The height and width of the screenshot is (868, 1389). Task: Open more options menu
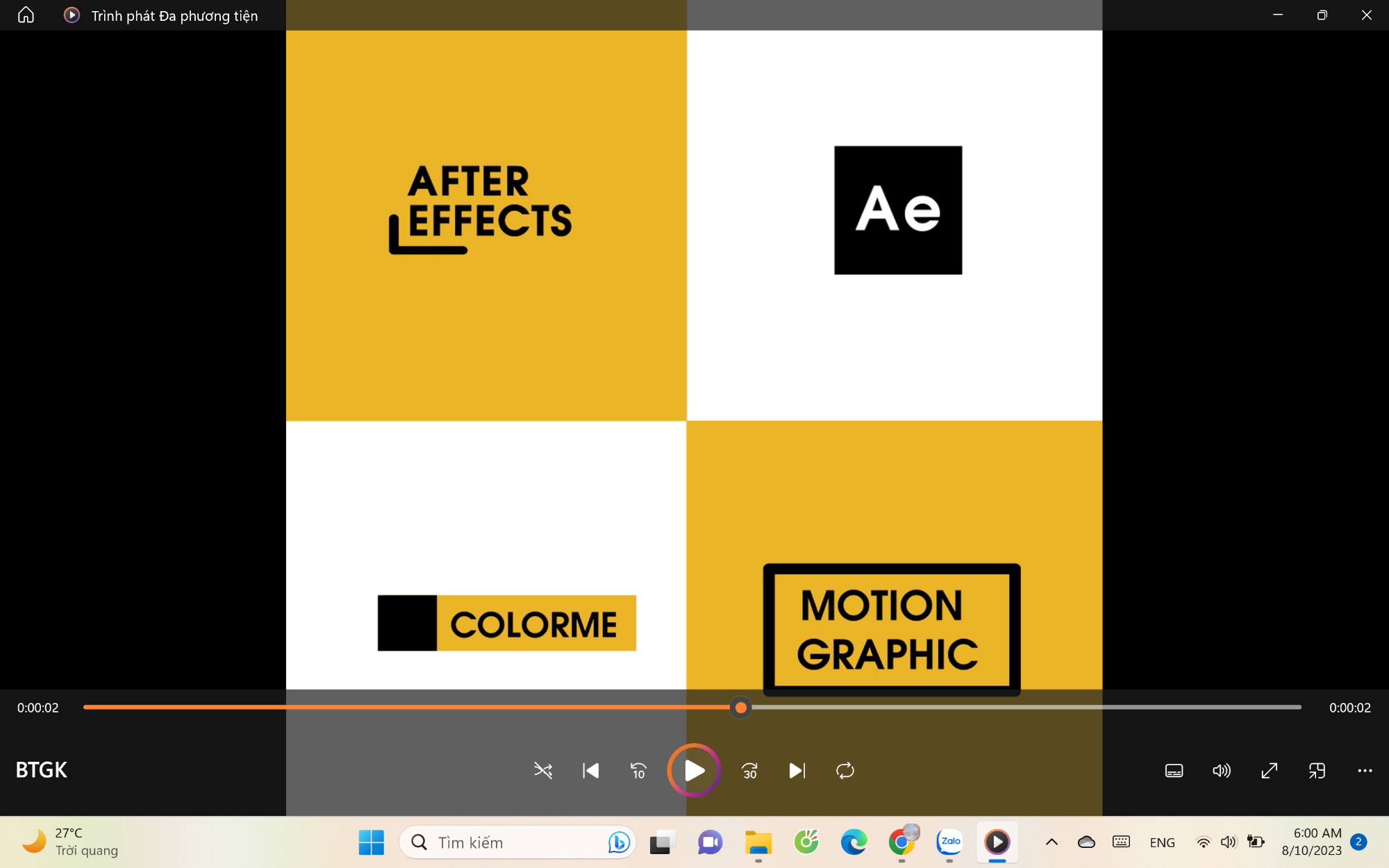pyautogui.click(x=1365, y=770)
